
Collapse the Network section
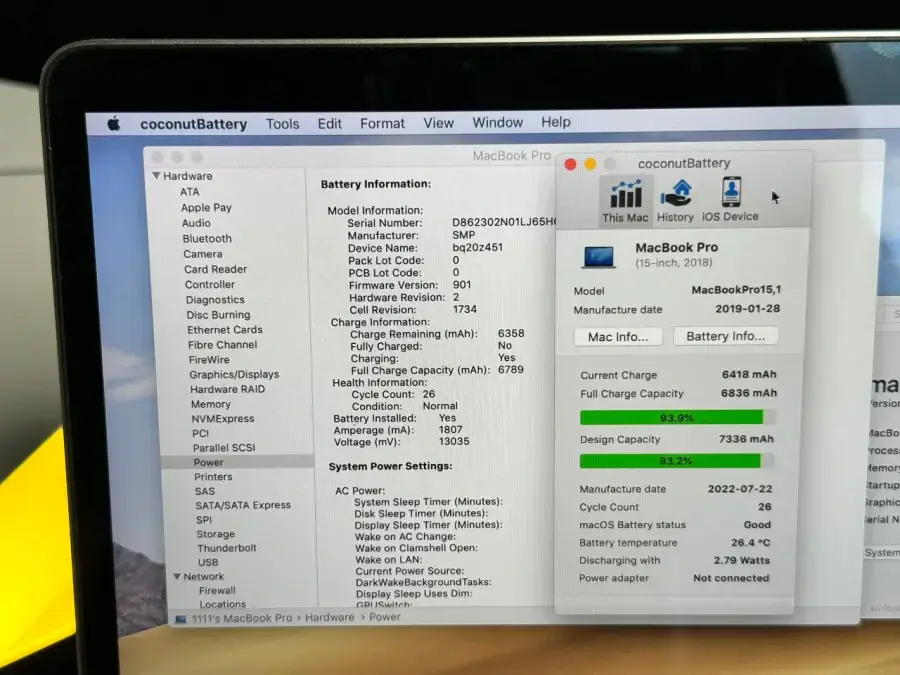click(x=176, y=576)
